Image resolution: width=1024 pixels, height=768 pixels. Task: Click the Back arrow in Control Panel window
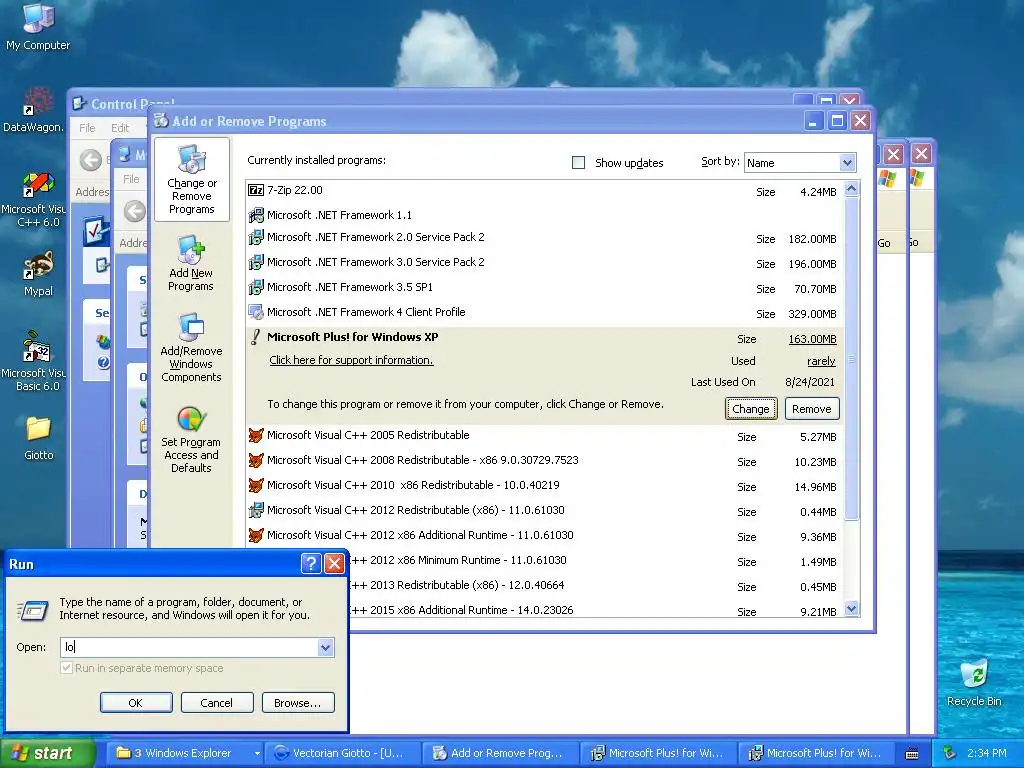click(90, 161)
